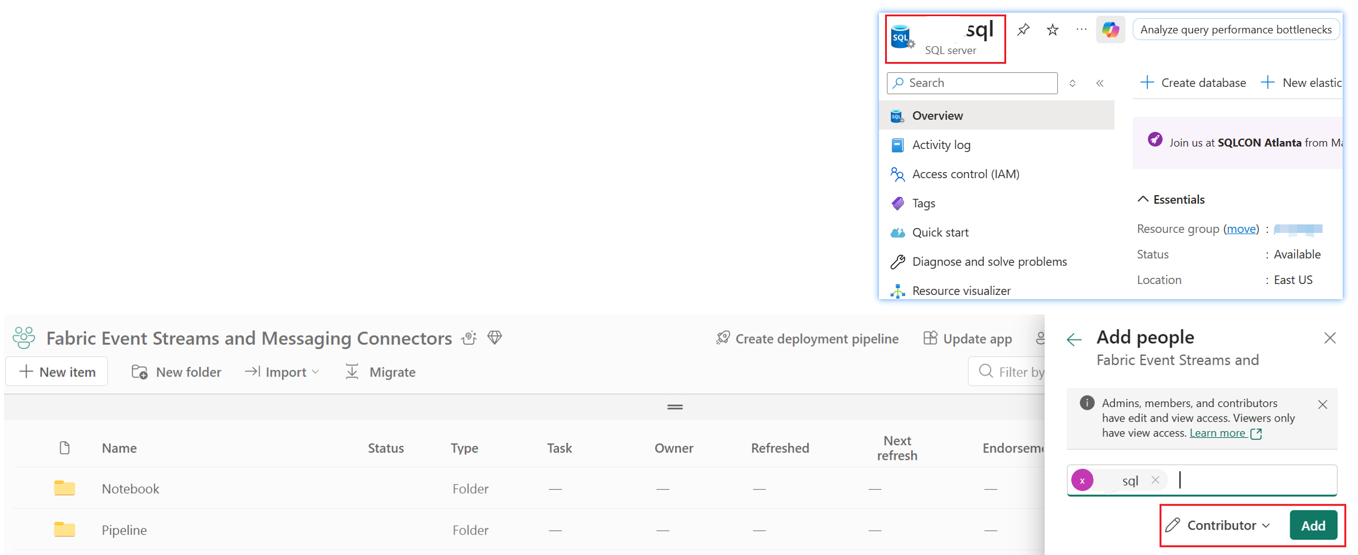Click the SQL server resource icon
This screenshot has height=555, width=1358.
pos(902,37)
